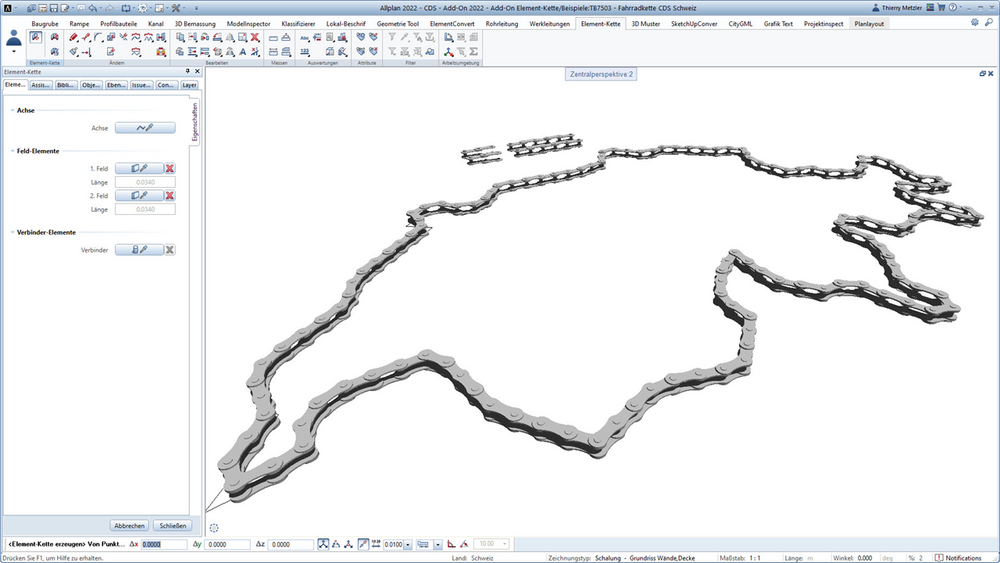Click the Δy coordinate input field
The image size is (1000, 563).
coord(228,545)
